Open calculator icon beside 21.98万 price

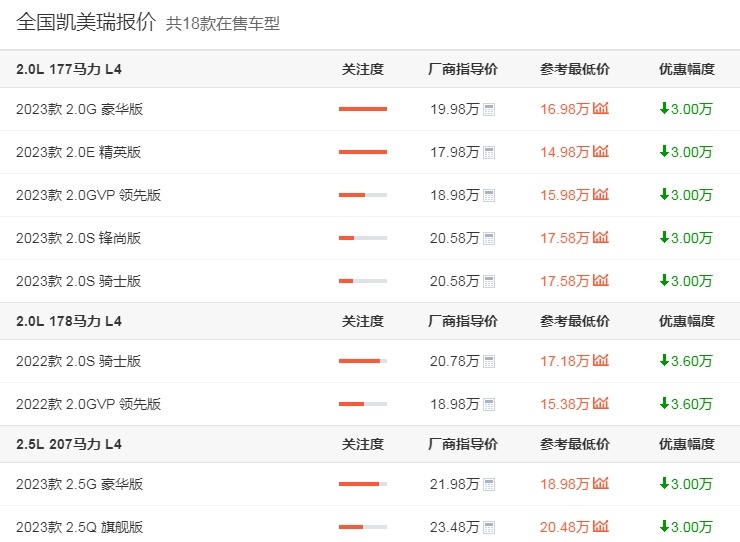[489, 484]
